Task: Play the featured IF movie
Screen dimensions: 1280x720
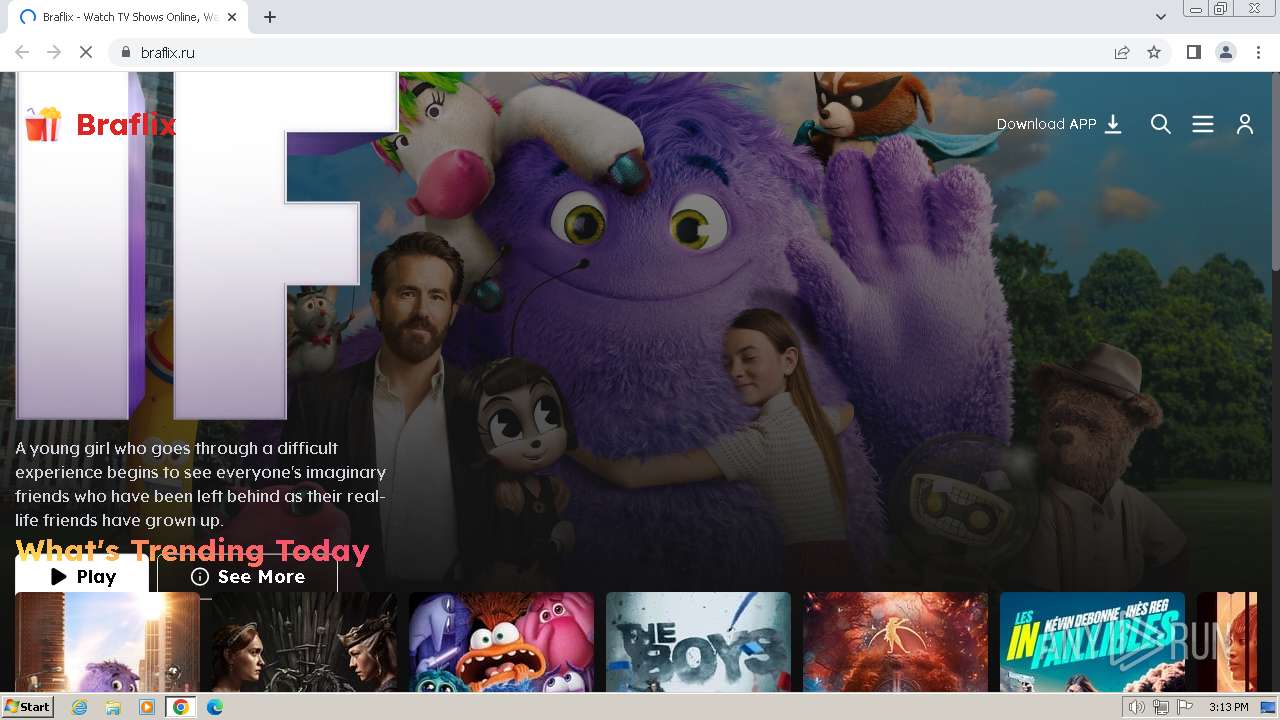Action: [82, 576]
